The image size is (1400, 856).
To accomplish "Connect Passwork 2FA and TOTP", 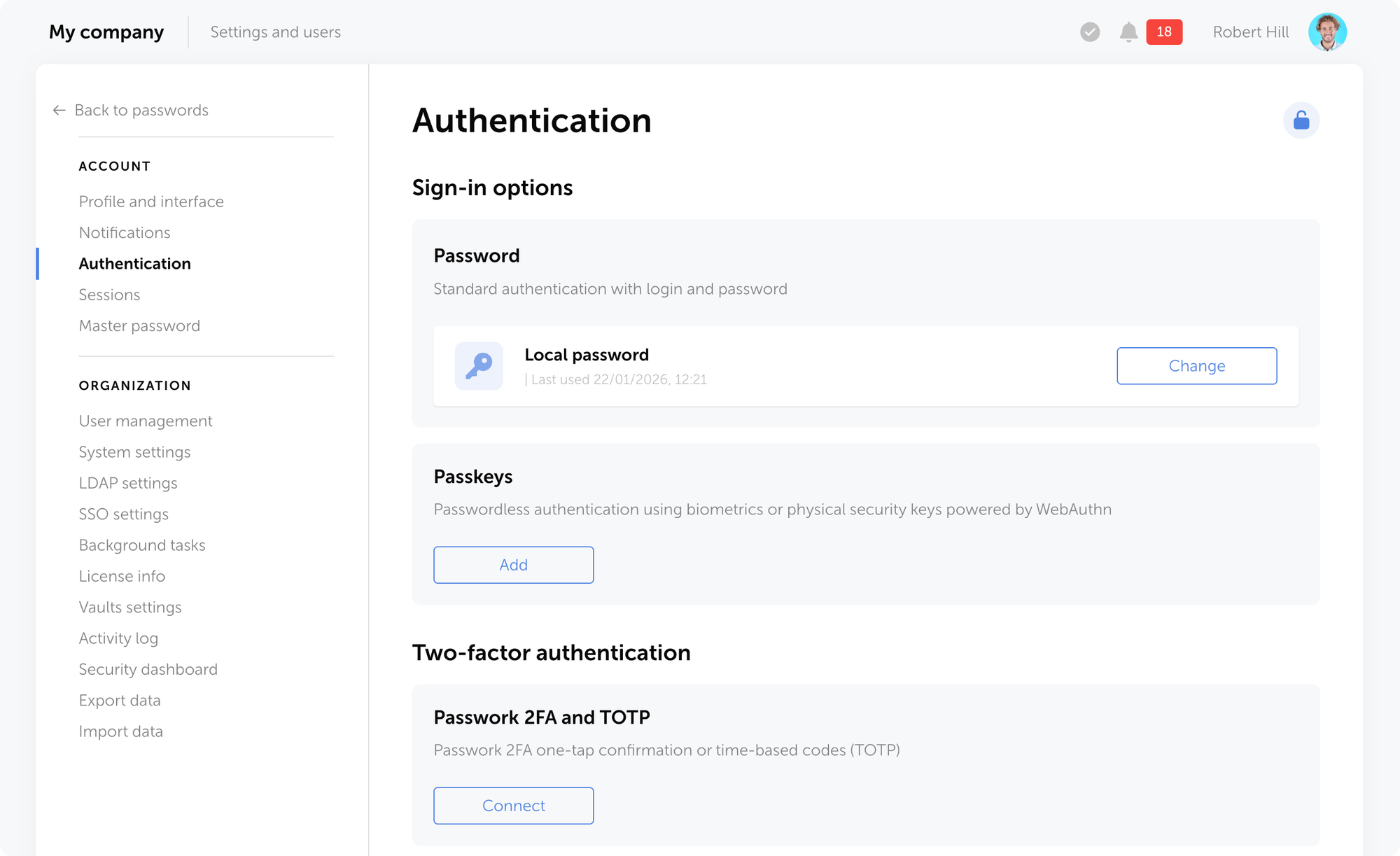I will [513, 806].
